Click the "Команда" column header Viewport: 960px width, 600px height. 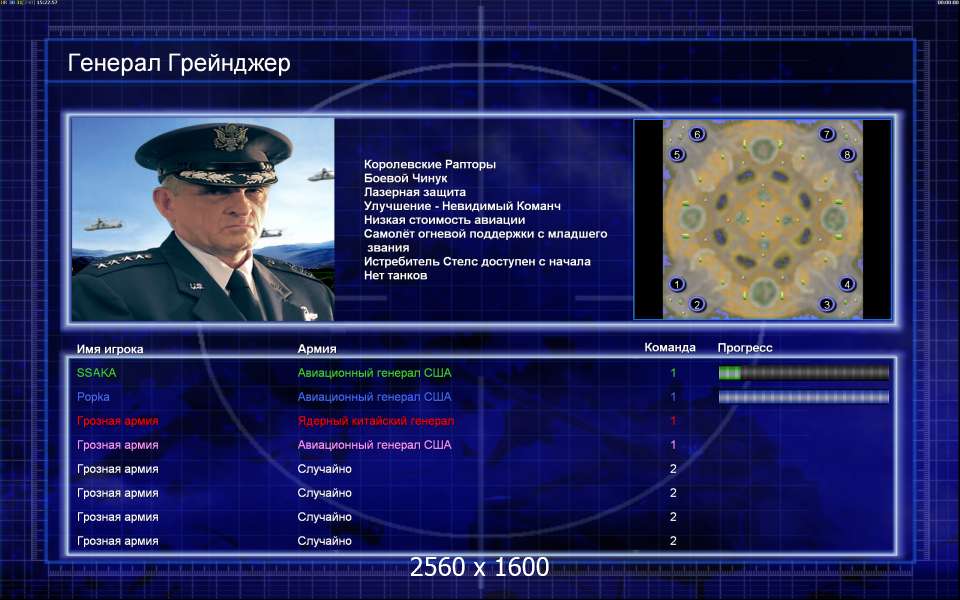tap(670, 348)
